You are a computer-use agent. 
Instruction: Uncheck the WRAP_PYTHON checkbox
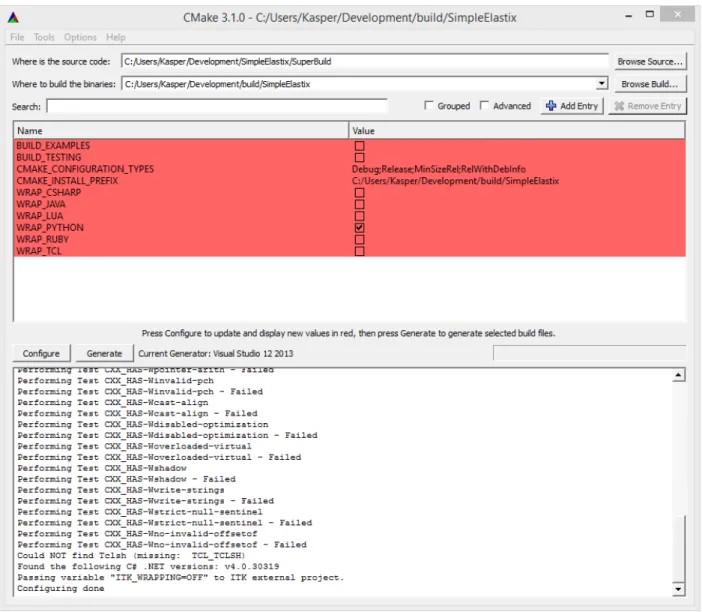[x=360, y=227]
